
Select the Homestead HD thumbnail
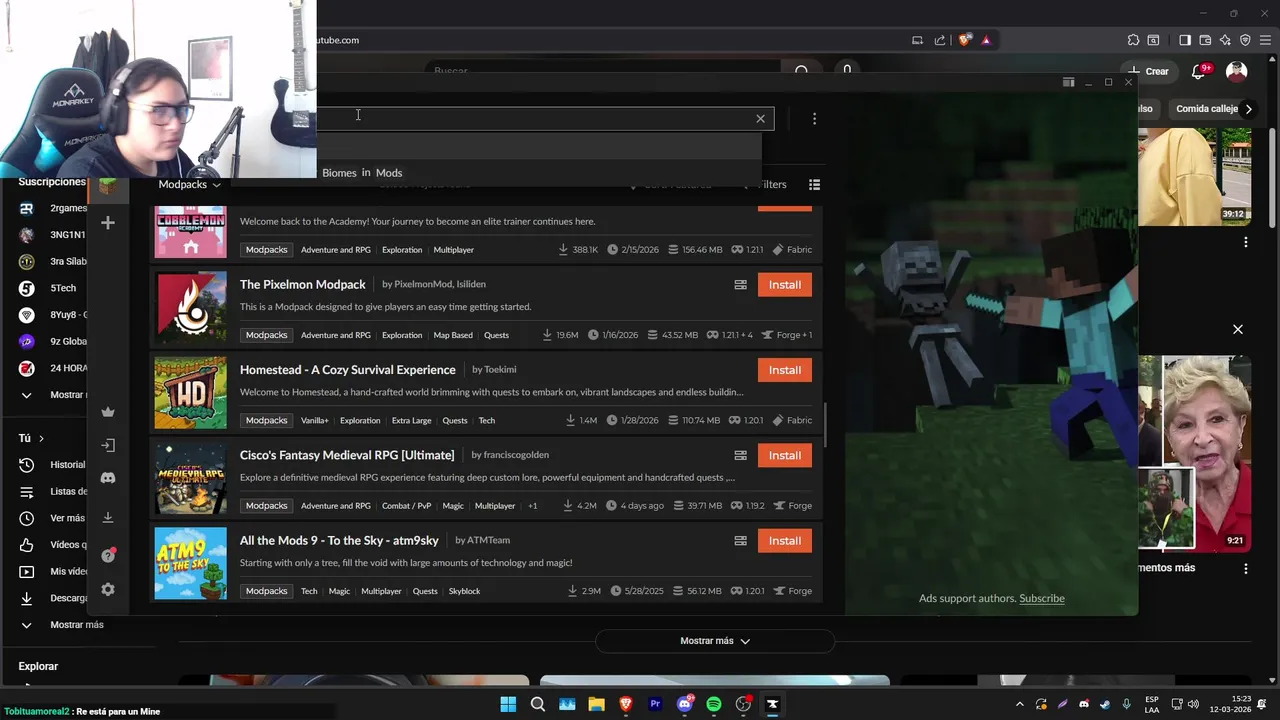coord(190,392)
